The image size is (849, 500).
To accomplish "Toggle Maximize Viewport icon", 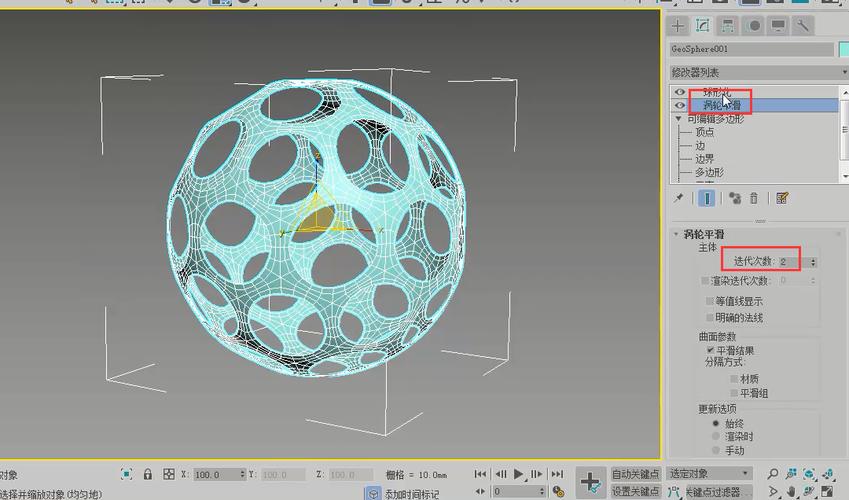I will 827,492.
